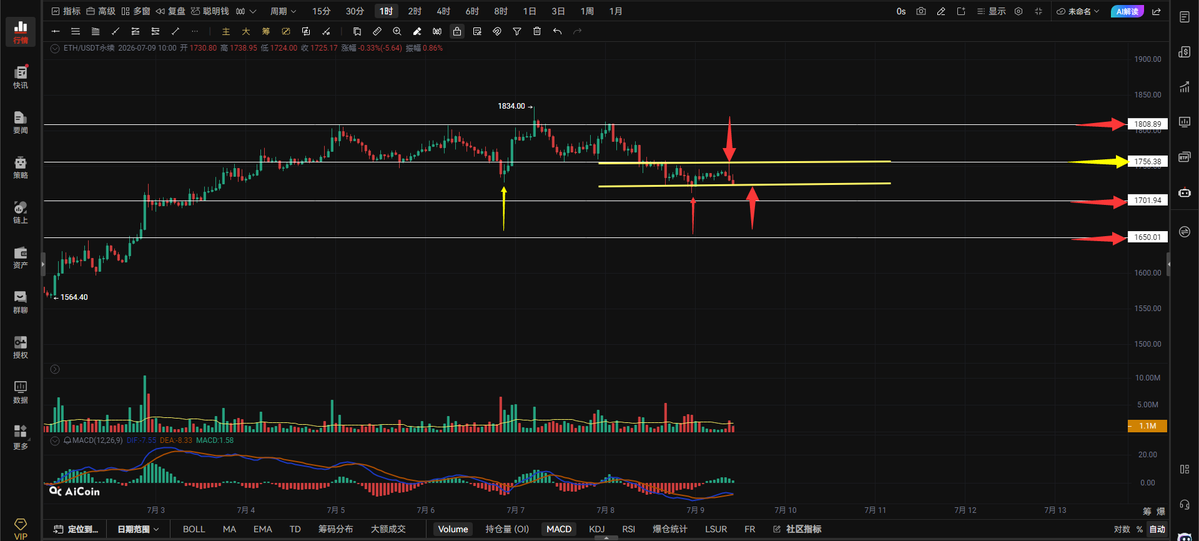
Task: Open the 指标 indicators button
Action: 66,11
